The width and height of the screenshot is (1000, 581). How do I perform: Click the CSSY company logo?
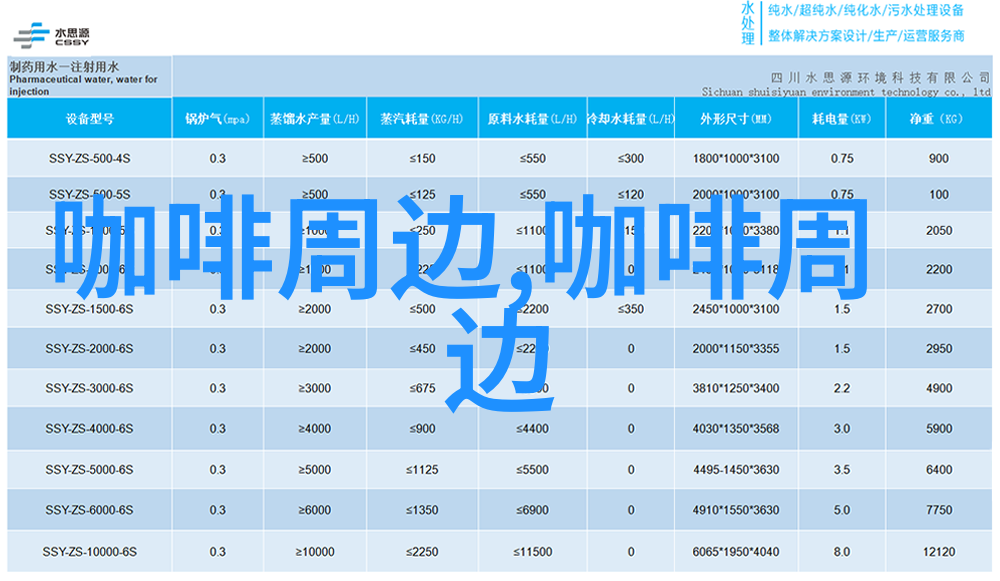[52, 36]
